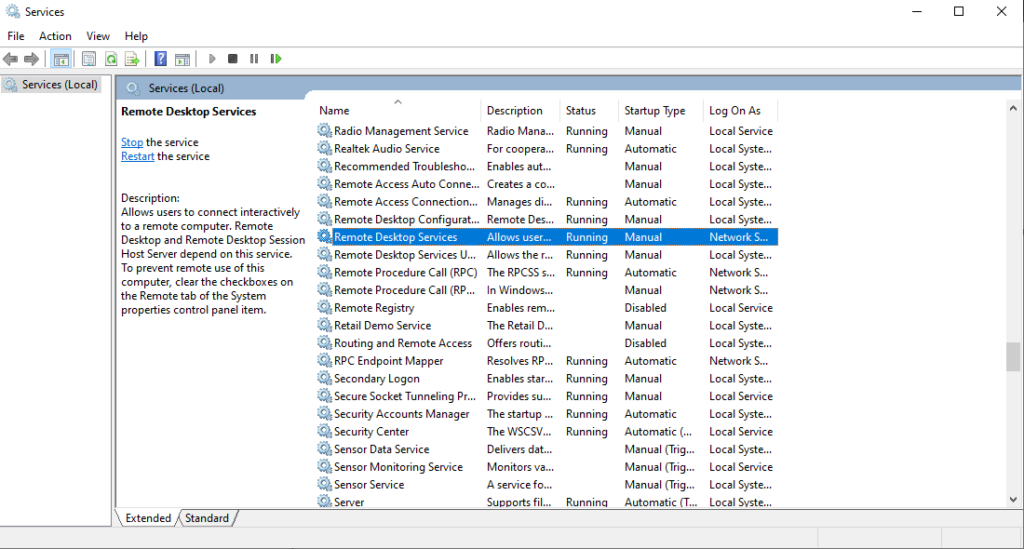
Task: Click the Show/Hide Console Tree toolbar icon
Action: click(61, 59)
